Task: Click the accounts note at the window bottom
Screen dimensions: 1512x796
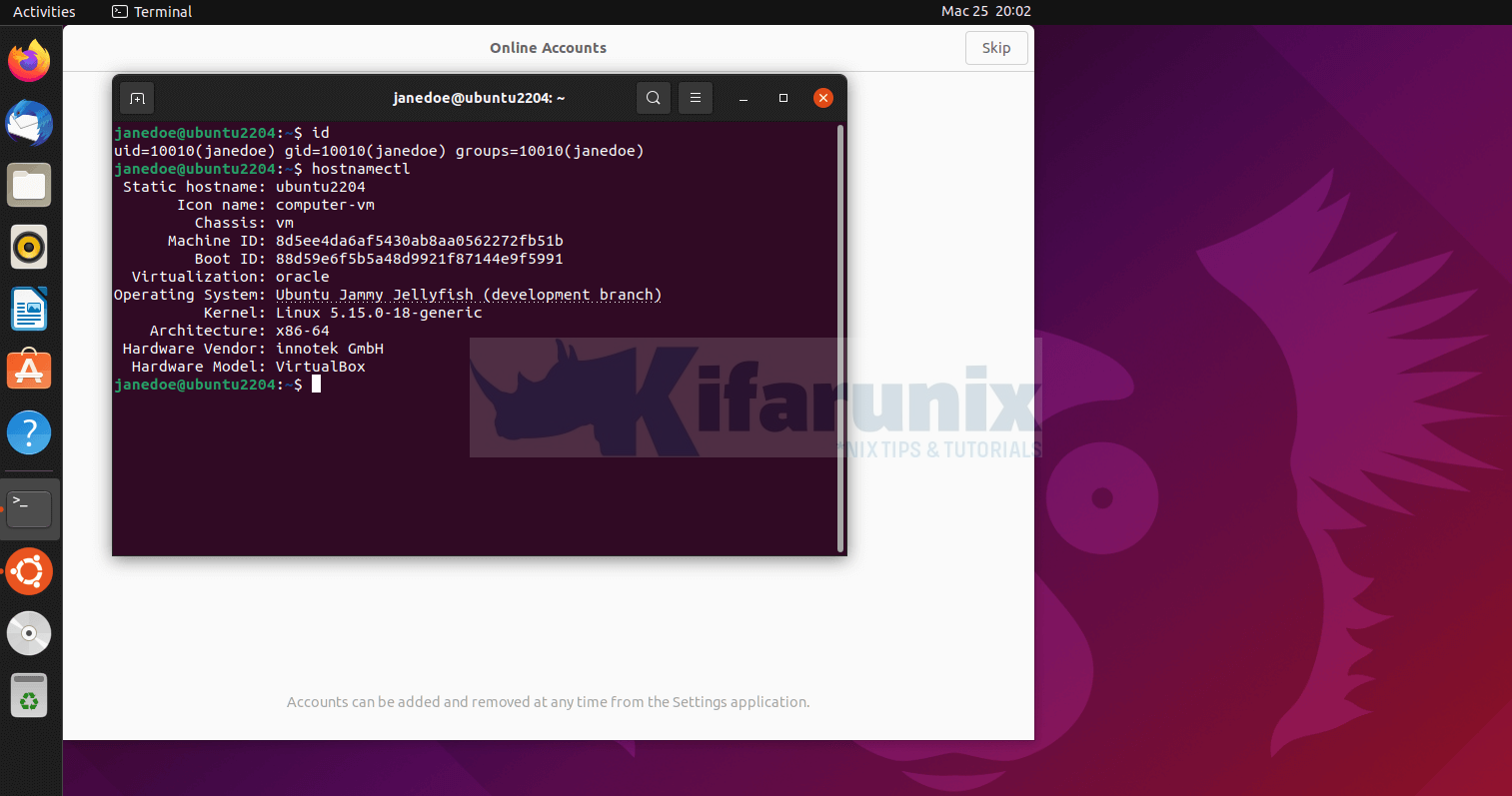Action: 548,702
